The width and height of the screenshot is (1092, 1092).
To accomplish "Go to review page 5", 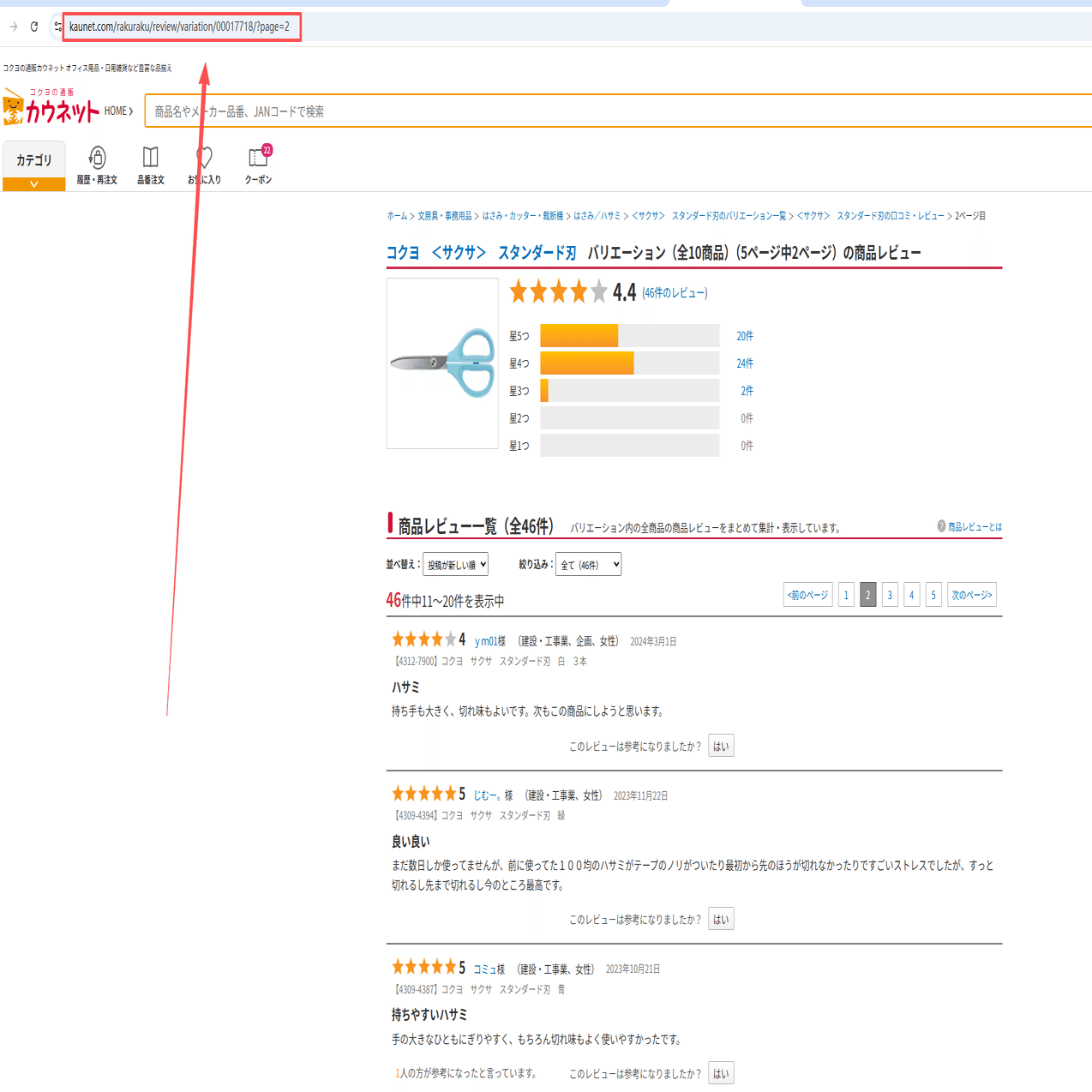I will 934,595.
